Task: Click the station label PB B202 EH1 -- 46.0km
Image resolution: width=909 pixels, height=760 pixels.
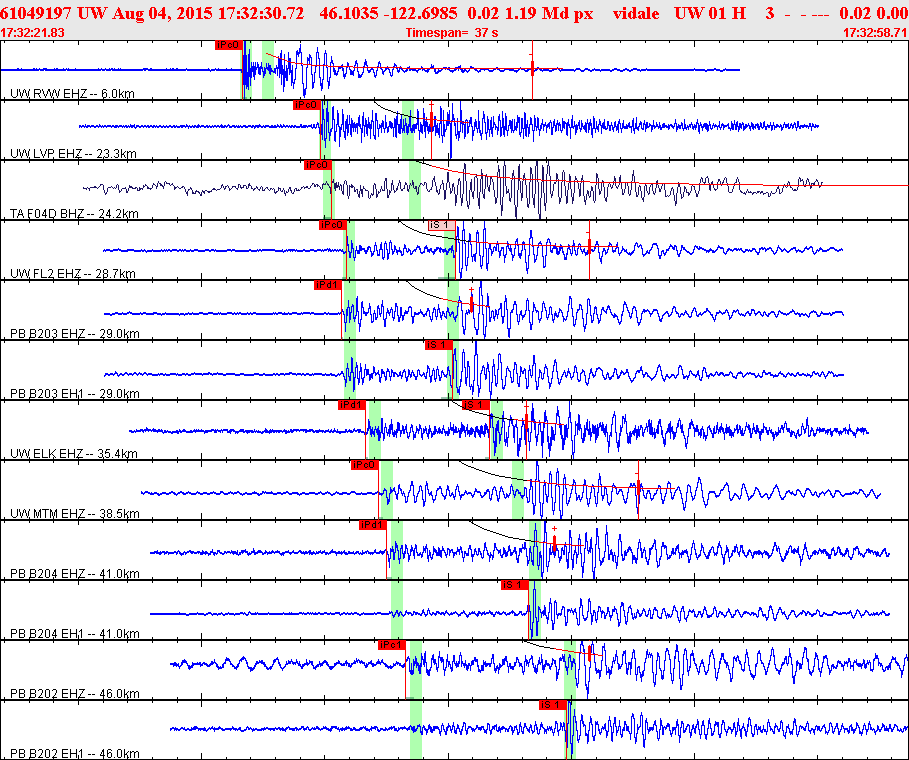Action: [x=75, y=754]
